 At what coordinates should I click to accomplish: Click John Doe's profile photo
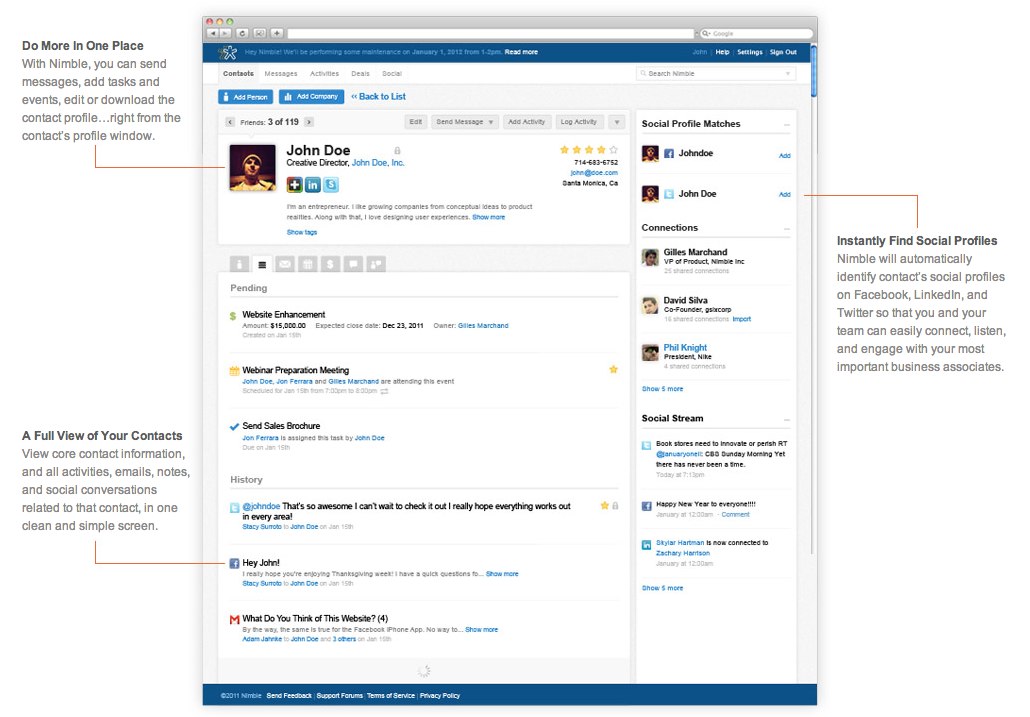point(252,167)
